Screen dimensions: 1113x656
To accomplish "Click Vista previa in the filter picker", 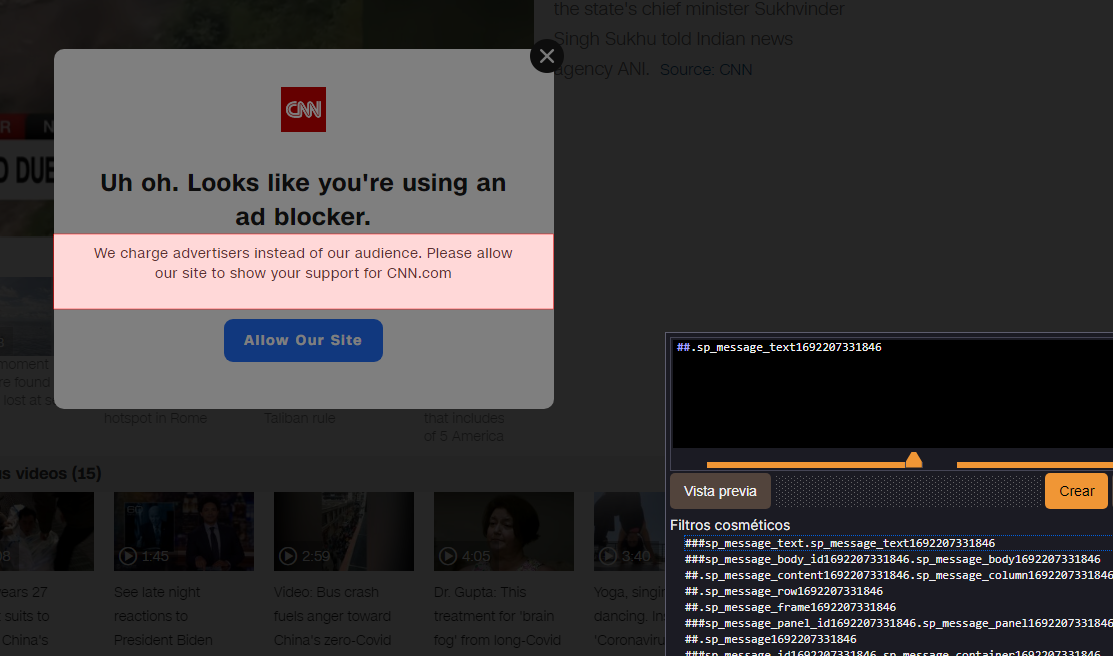I will [720, 491].
